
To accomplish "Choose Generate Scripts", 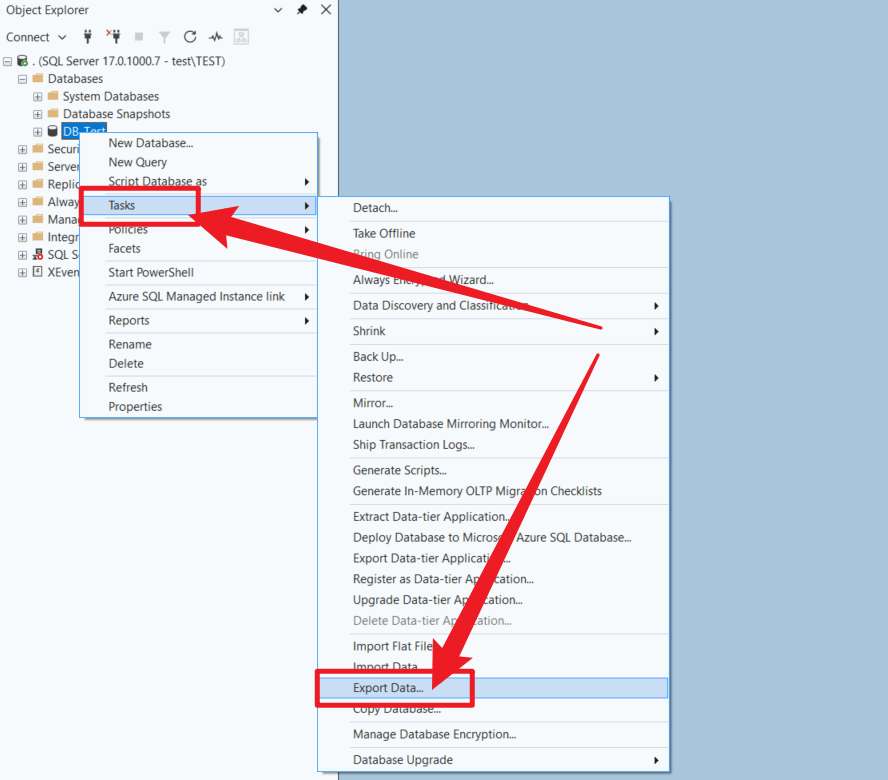I will 493,471.
